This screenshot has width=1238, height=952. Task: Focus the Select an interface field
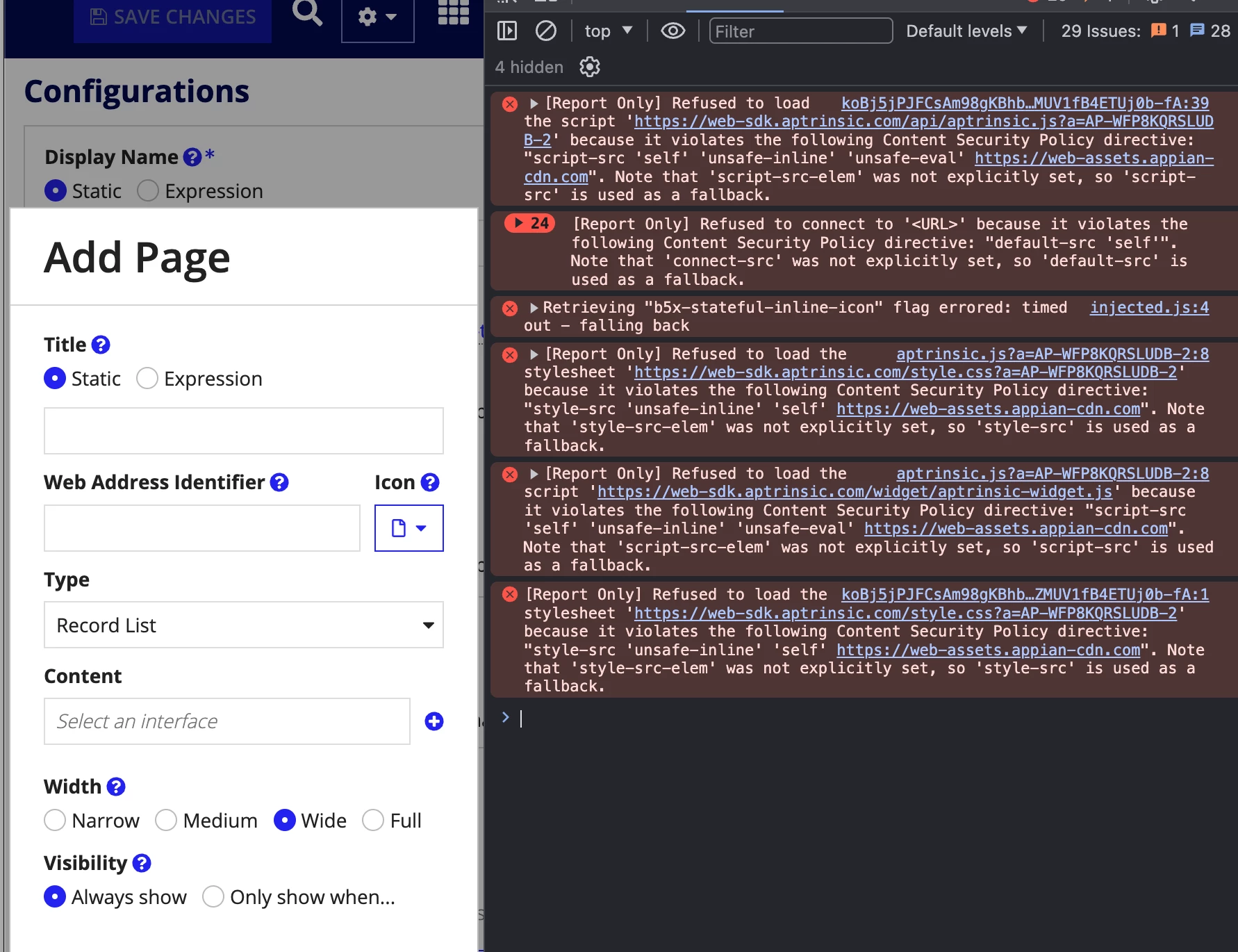point(227,721)
